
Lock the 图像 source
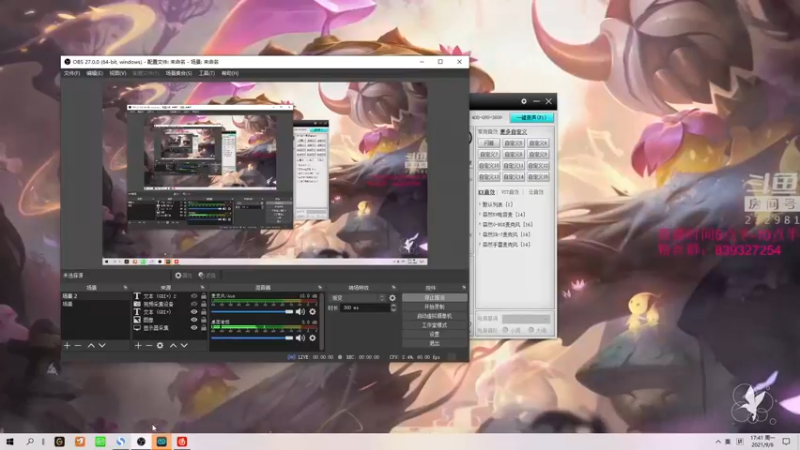(204, 320)
